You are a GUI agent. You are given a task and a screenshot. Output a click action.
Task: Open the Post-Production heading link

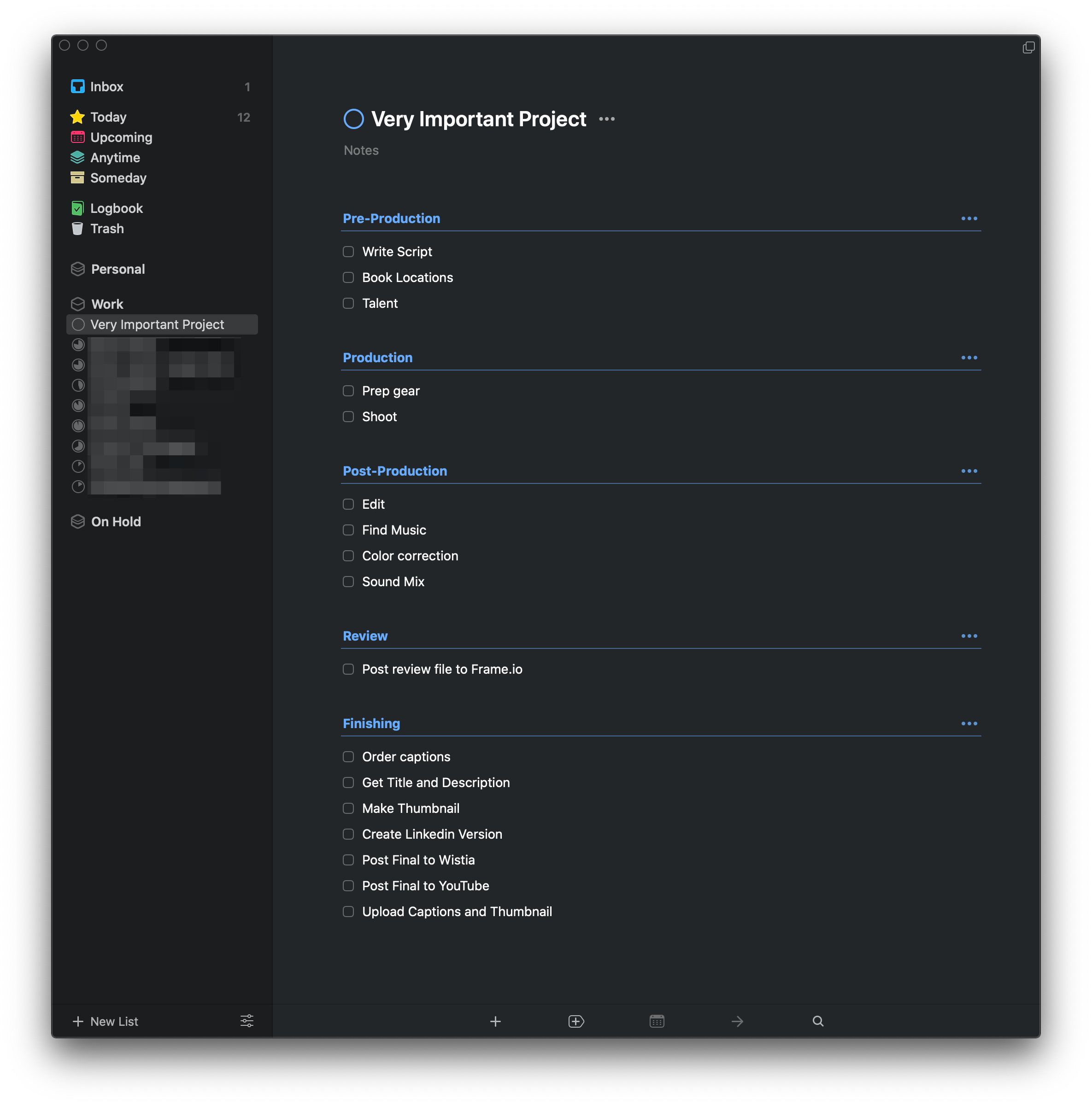coord(395,471)
